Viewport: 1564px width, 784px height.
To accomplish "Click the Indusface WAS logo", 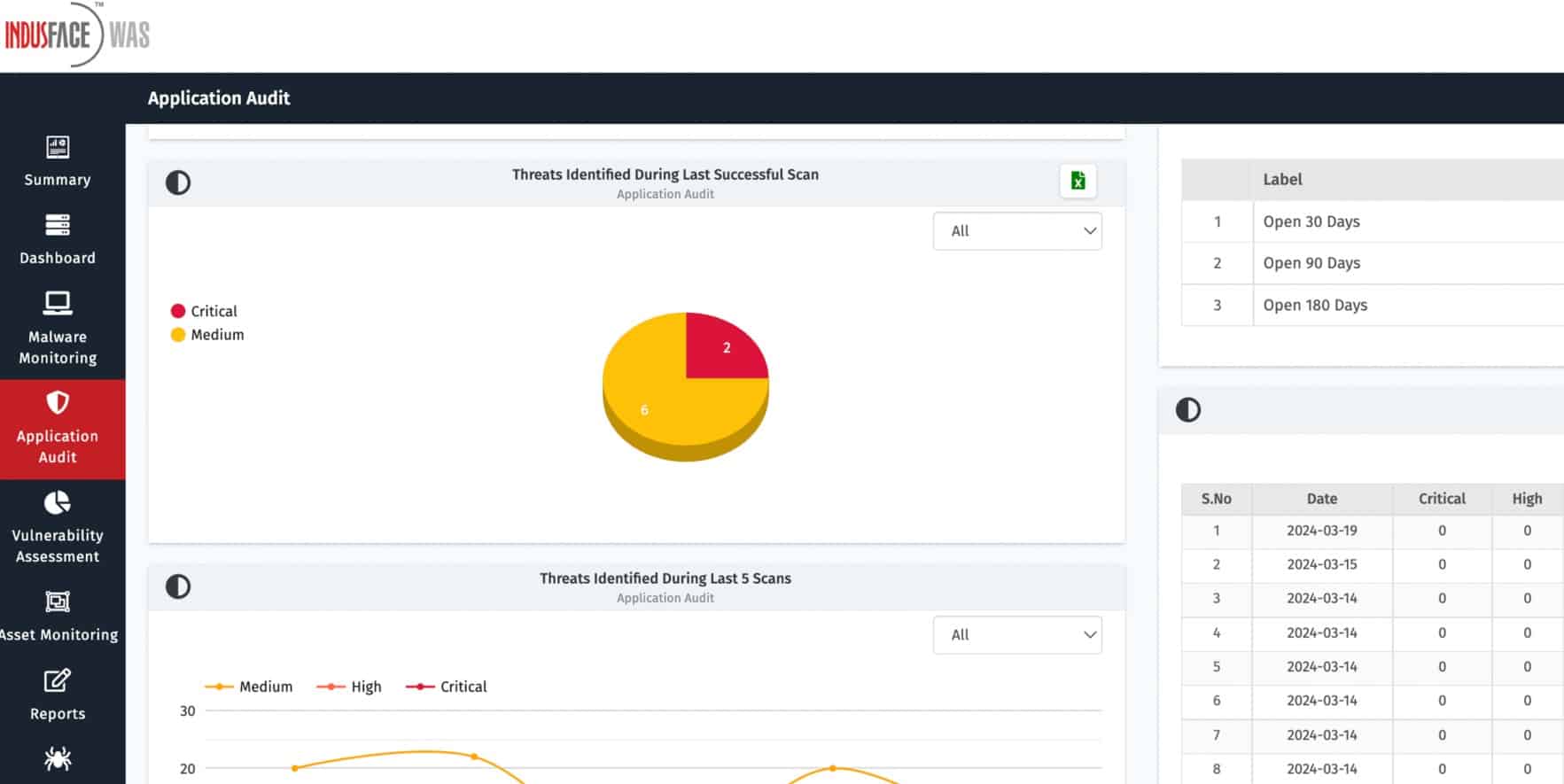I will tap(78, 35).
